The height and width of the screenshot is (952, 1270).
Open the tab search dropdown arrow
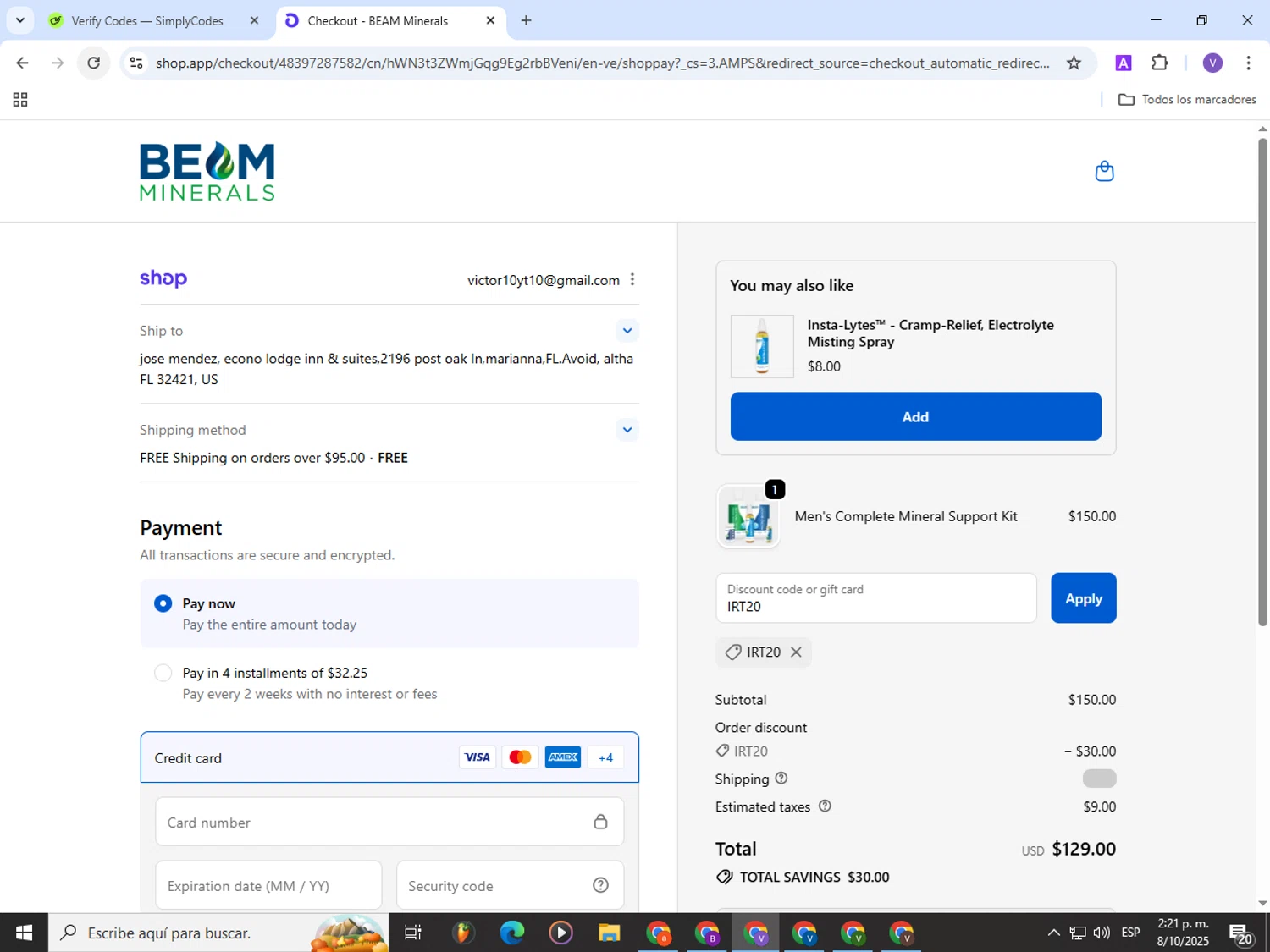click(x=20, y=20)
